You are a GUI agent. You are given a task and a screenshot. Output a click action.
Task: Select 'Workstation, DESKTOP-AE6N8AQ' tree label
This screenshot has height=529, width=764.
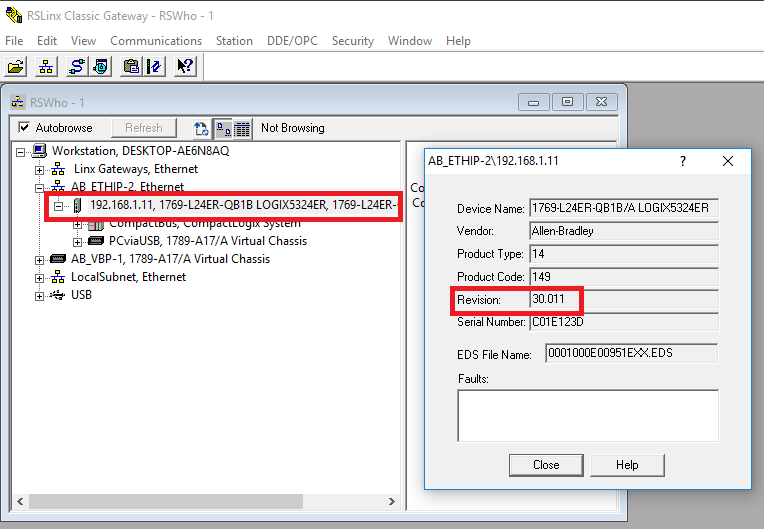tap(141, 151)
